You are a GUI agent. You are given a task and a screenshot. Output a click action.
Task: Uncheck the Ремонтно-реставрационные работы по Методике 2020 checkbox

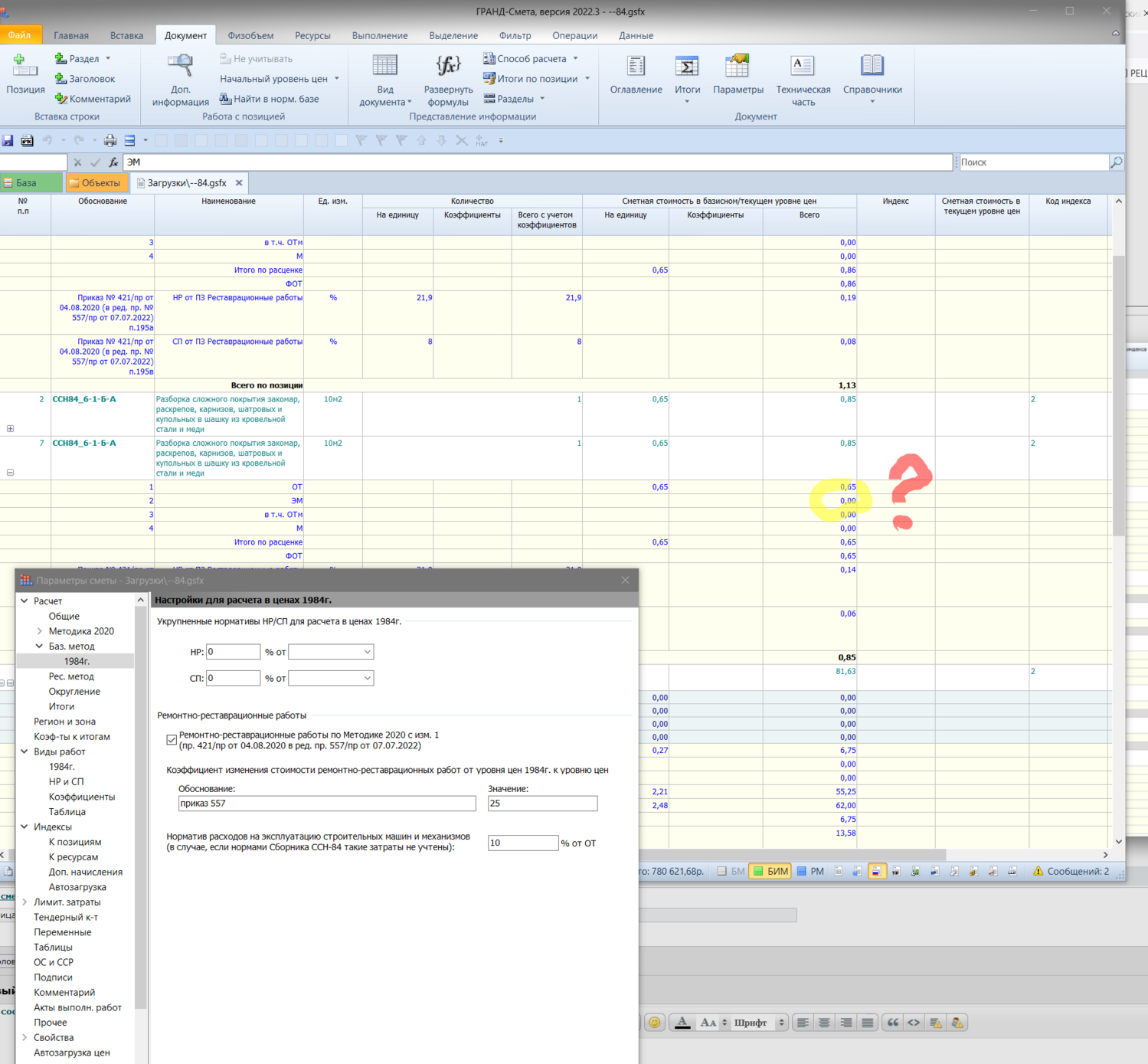(172, 740)
